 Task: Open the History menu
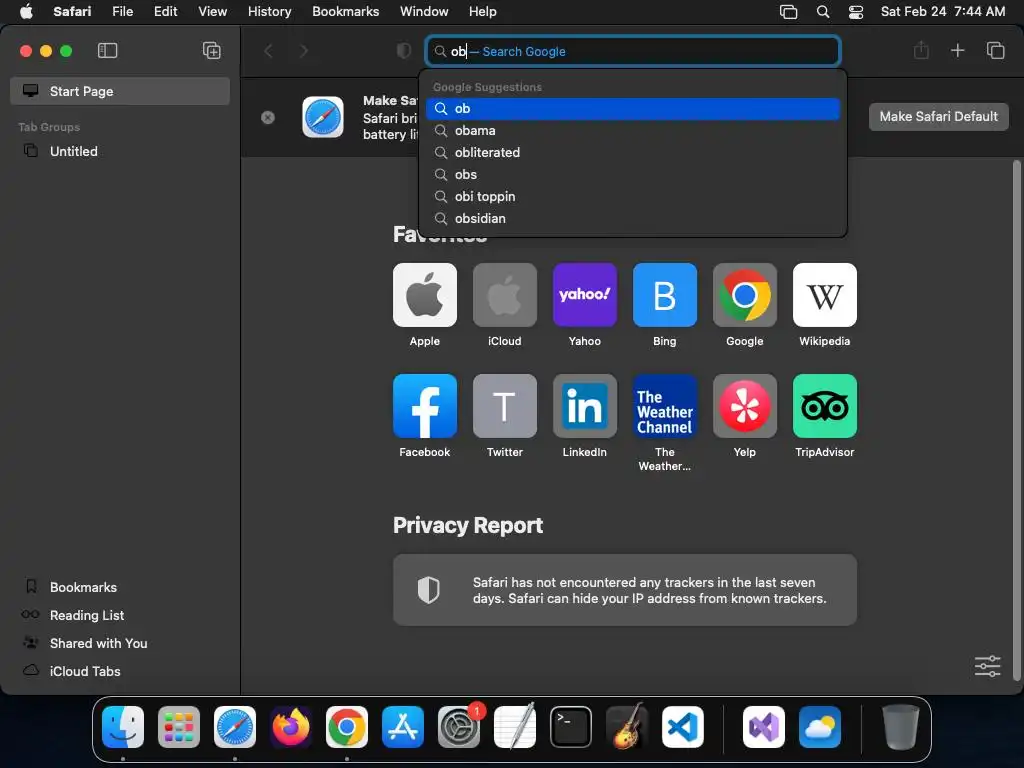(269, 11)
